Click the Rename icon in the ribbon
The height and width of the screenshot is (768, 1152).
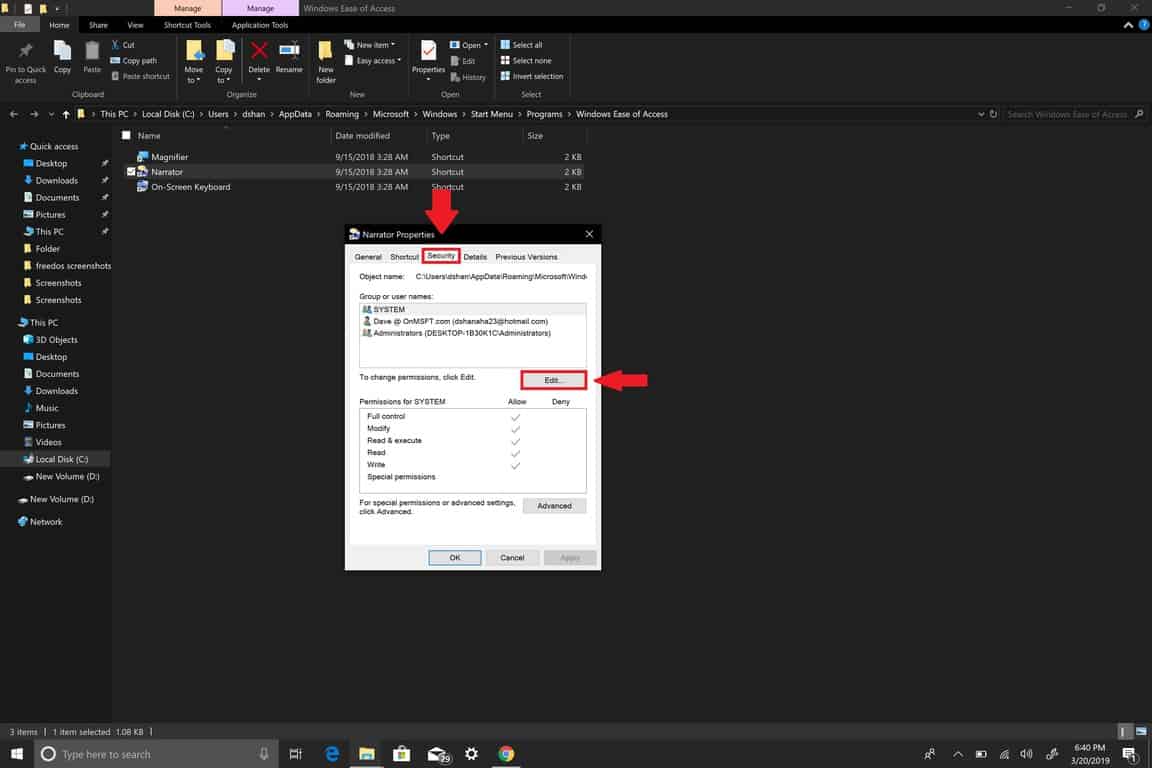(289, 51)
